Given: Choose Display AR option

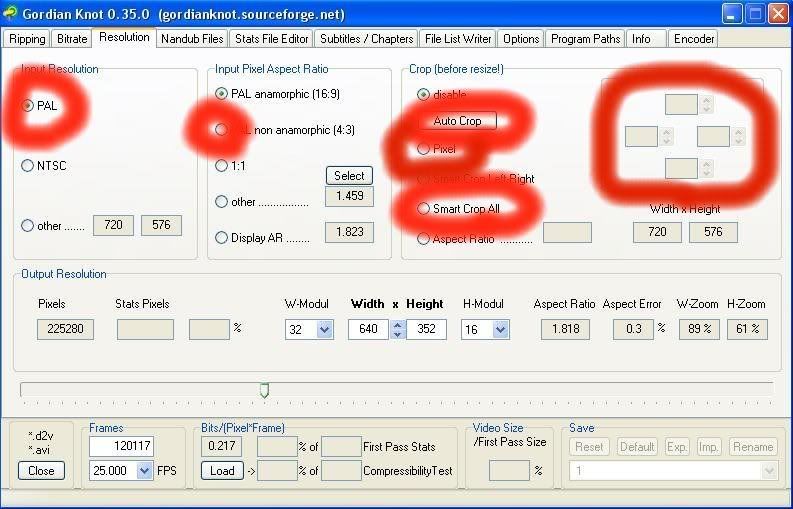Looking at the screenshot, I should (x=221, y=238).
